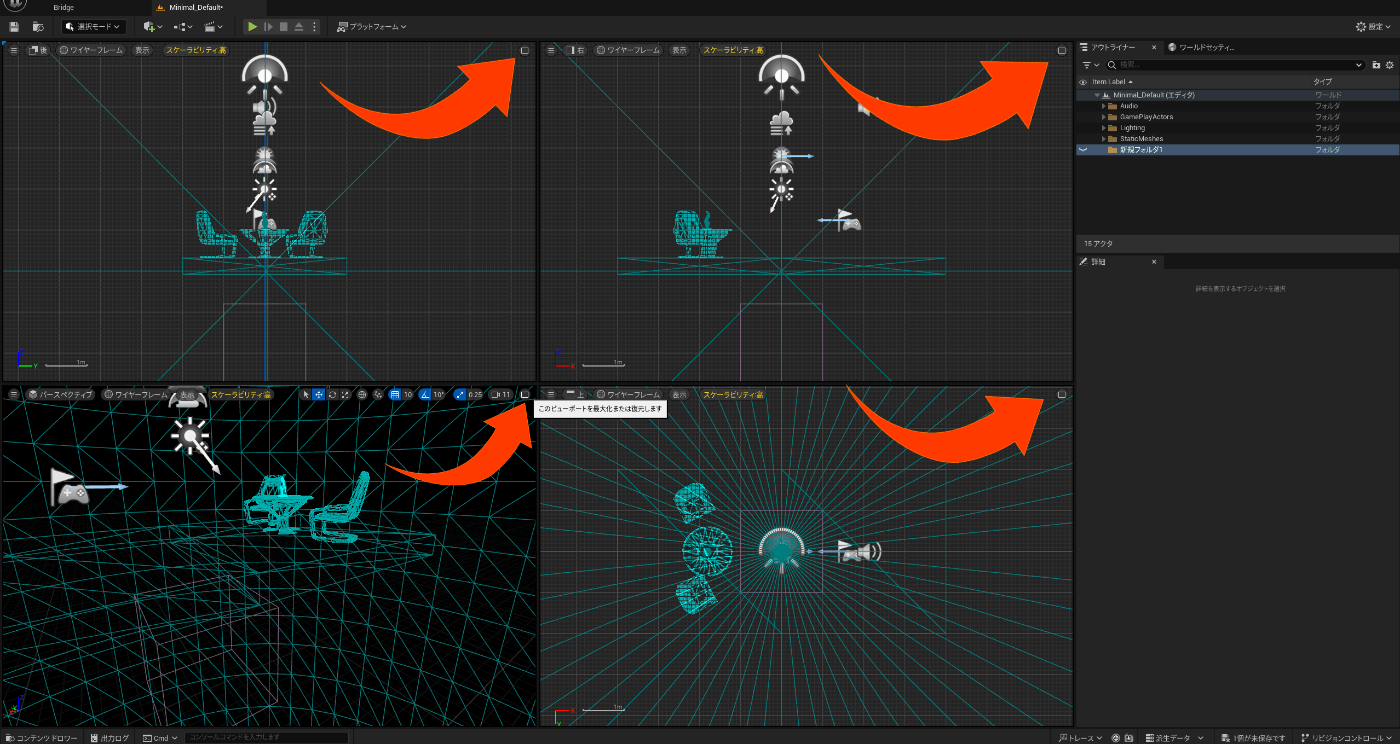Open the コンテンツドロワー content drawer
The height and width of the screenshot is (744, 1400).
41,738
